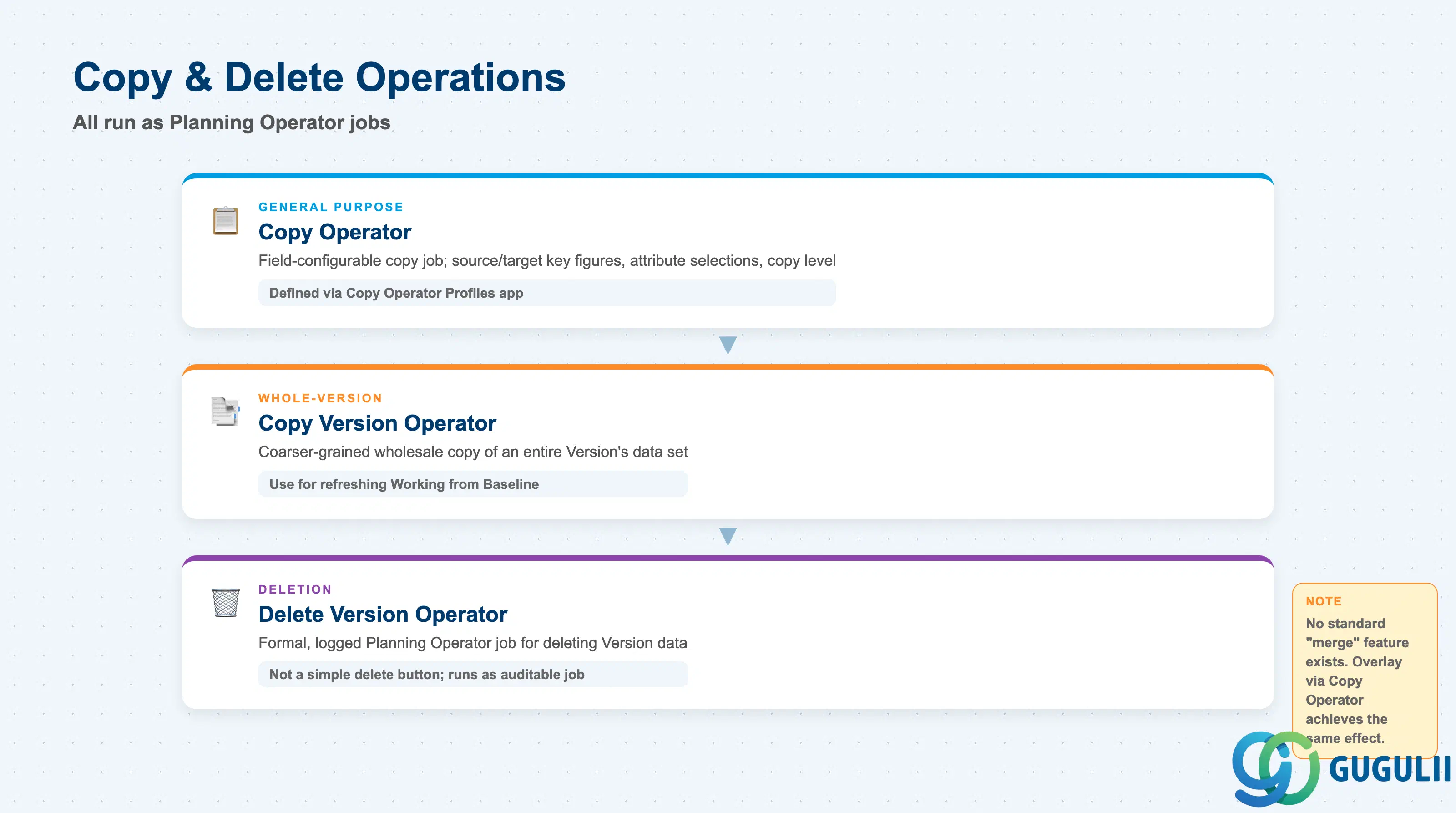Click the Coarser-grained wholesale copy description

(473, 452)
